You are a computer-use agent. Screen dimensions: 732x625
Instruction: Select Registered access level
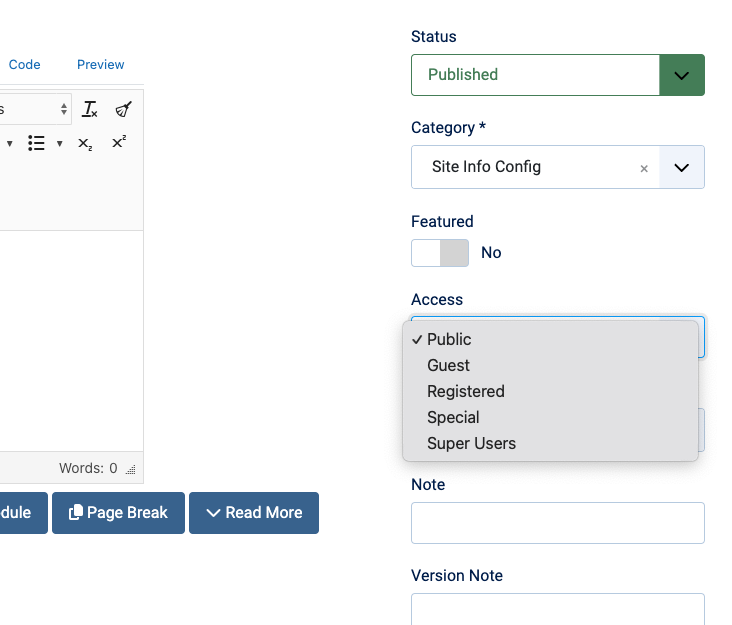465,391
